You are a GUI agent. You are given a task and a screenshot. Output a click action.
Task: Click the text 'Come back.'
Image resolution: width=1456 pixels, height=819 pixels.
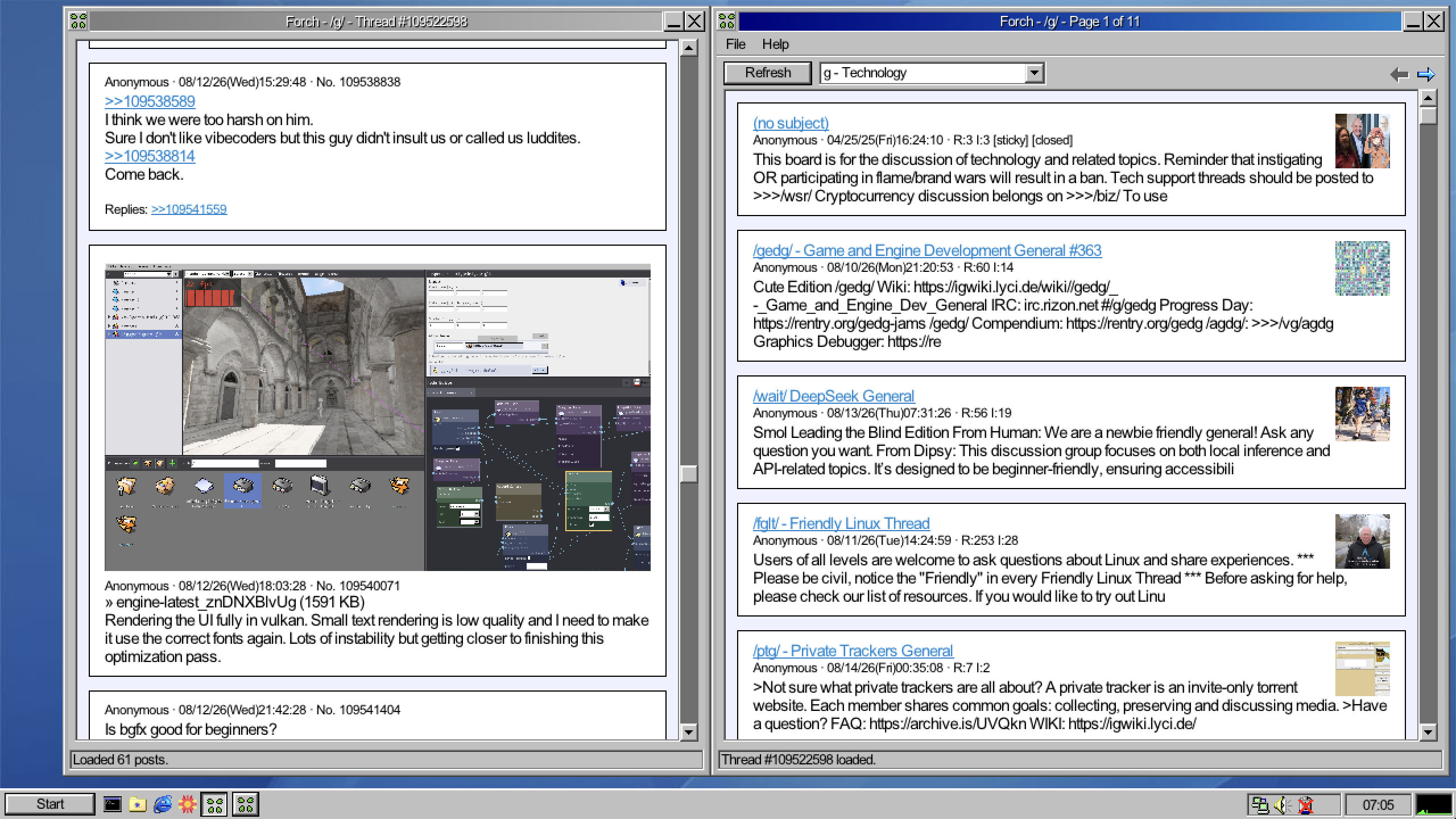click(x=144, y=174)
